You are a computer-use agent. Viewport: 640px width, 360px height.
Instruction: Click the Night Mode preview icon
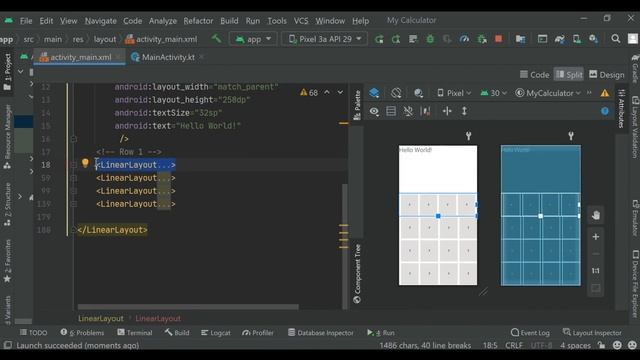click(418, 93)
